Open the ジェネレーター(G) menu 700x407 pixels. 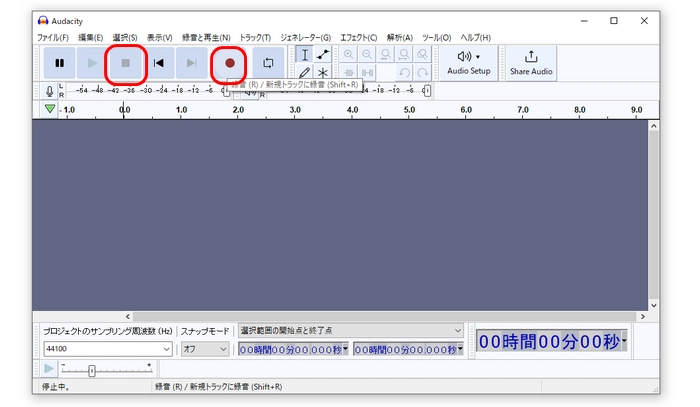(x=305, y=37)
